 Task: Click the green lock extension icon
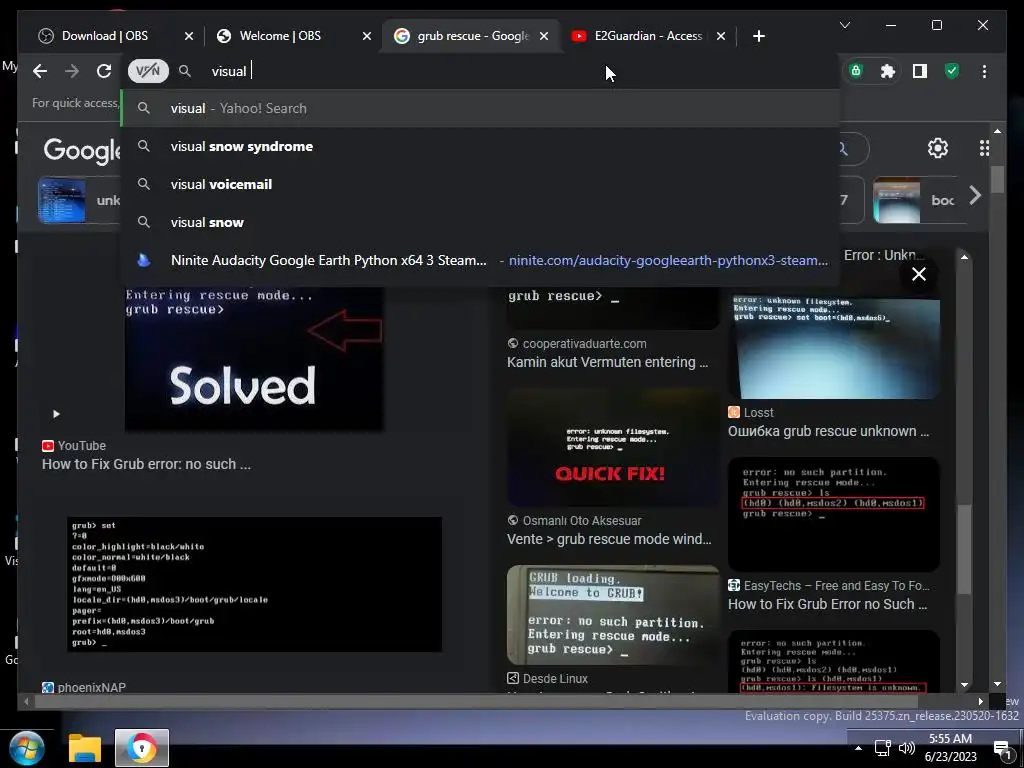856,71
